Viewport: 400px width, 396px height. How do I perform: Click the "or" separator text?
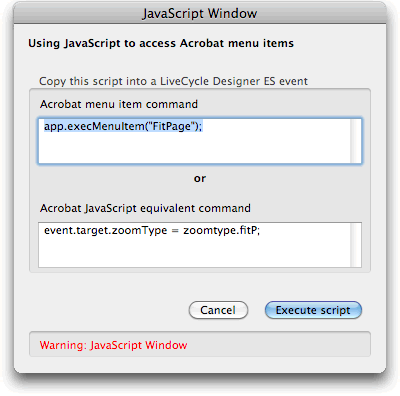click(200, 179)
